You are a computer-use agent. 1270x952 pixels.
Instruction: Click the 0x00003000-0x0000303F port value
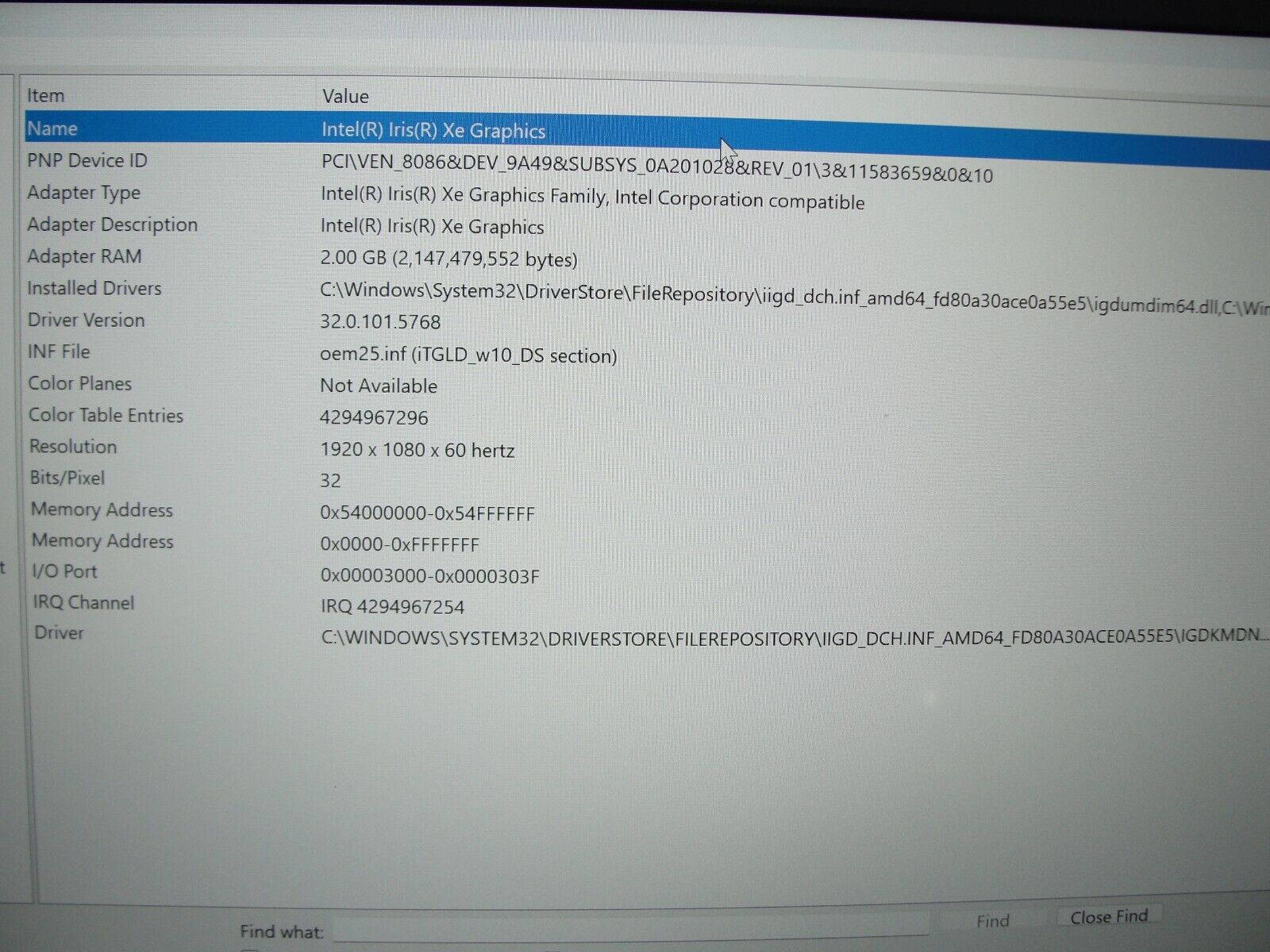pos(430,576)
